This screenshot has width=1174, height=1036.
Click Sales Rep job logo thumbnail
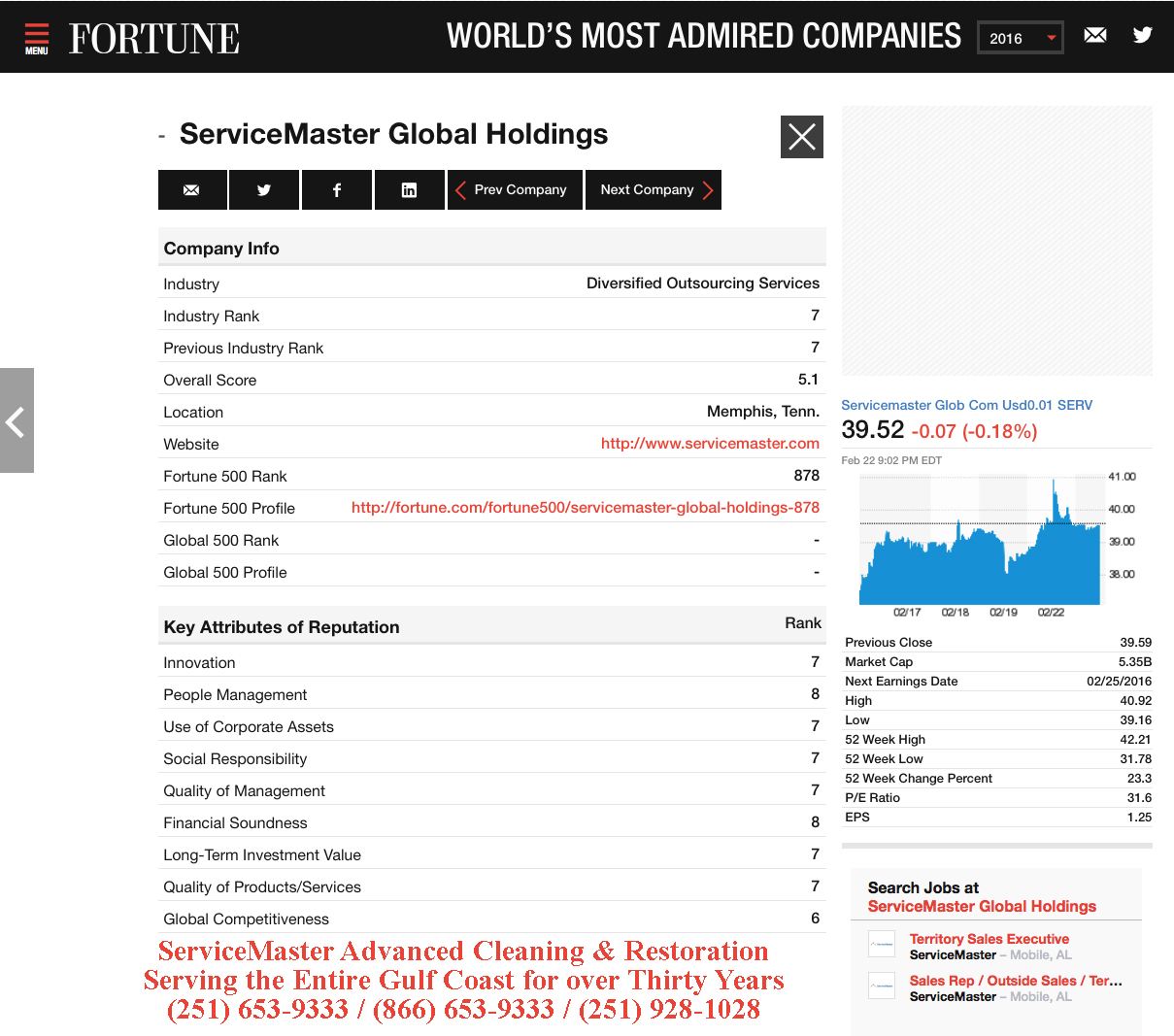pos(882,986)
